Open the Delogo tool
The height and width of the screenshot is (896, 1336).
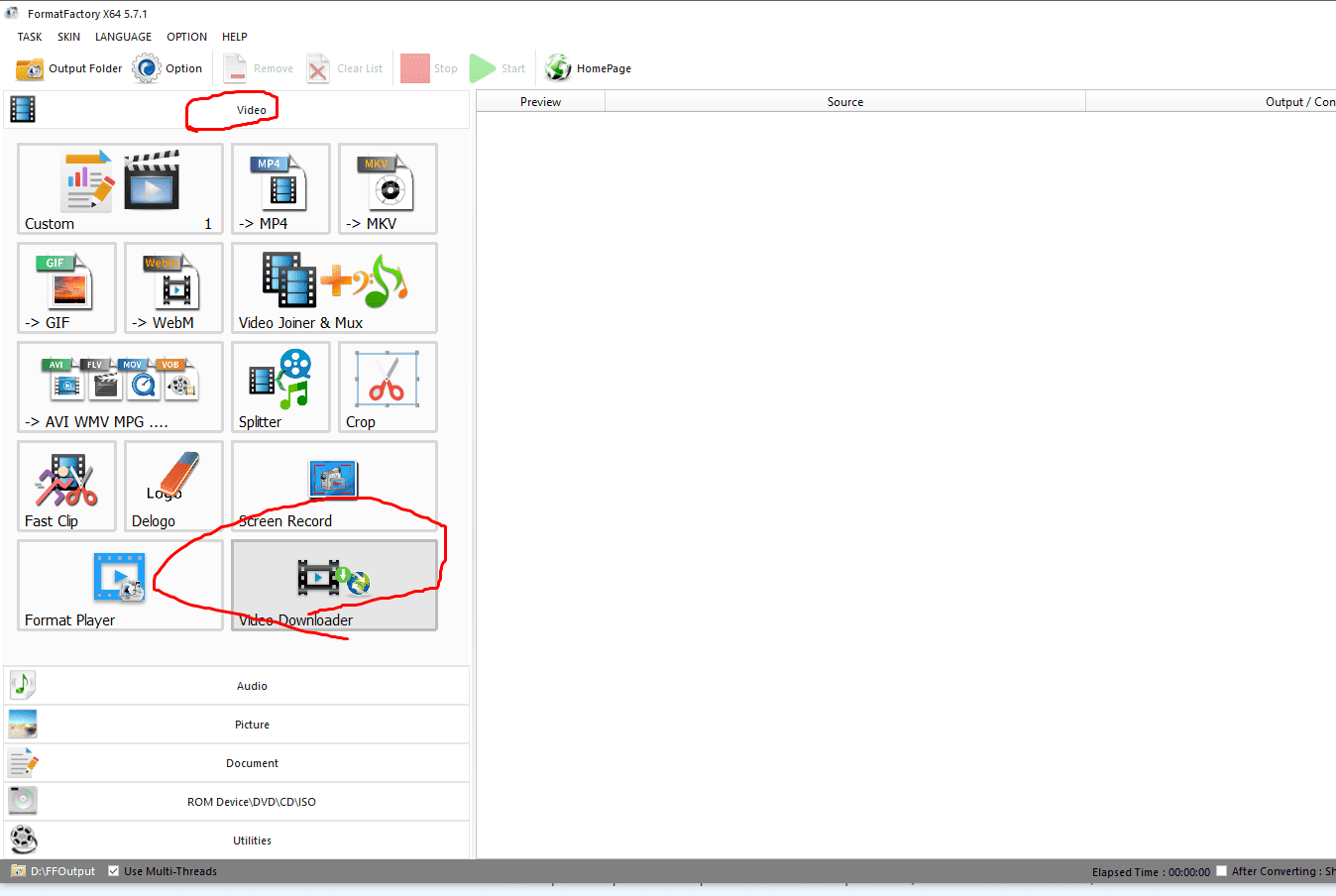coord(173,486)
